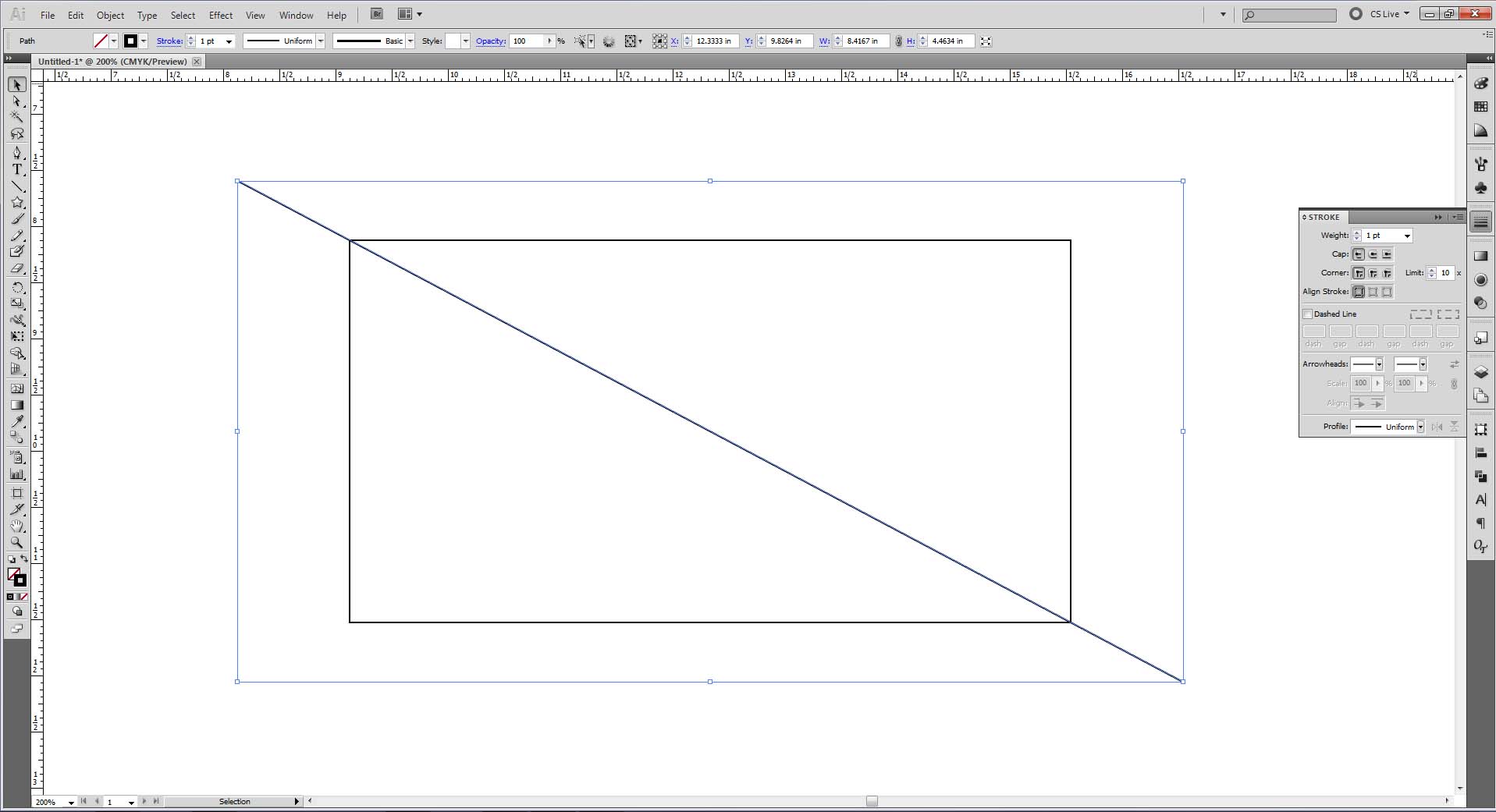Open the Object menu
The height and width of the screenshot is (812, 1496).
pyautogui.click(x=110, y=15)
